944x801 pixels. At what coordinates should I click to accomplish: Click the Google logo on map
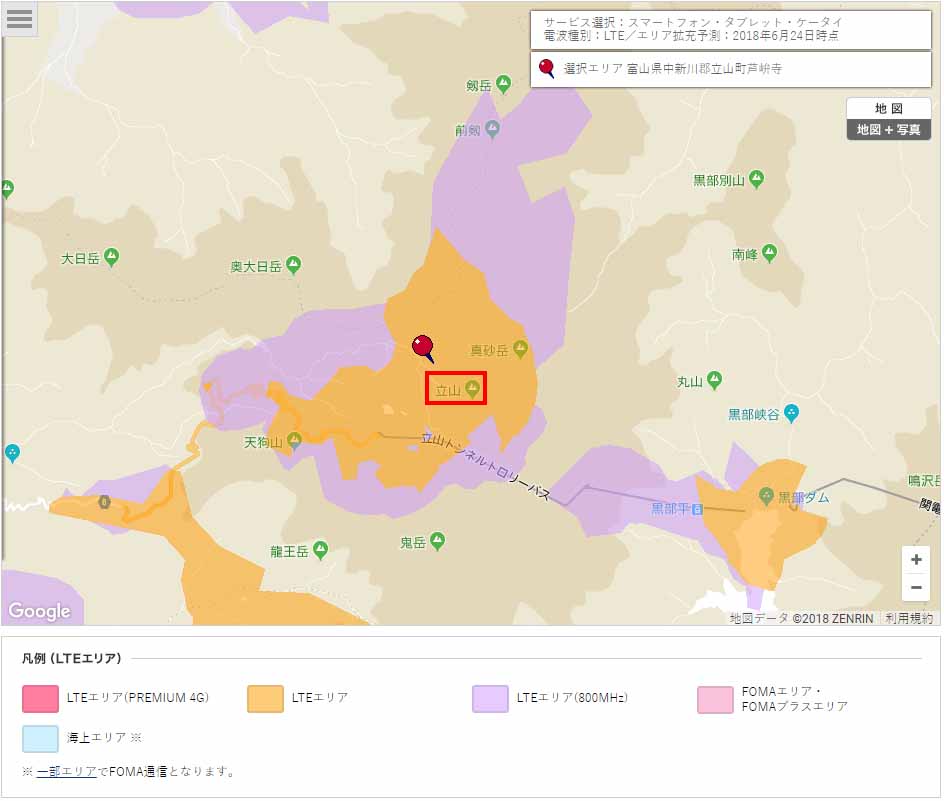pyautogui.click(x=39, y=610)
